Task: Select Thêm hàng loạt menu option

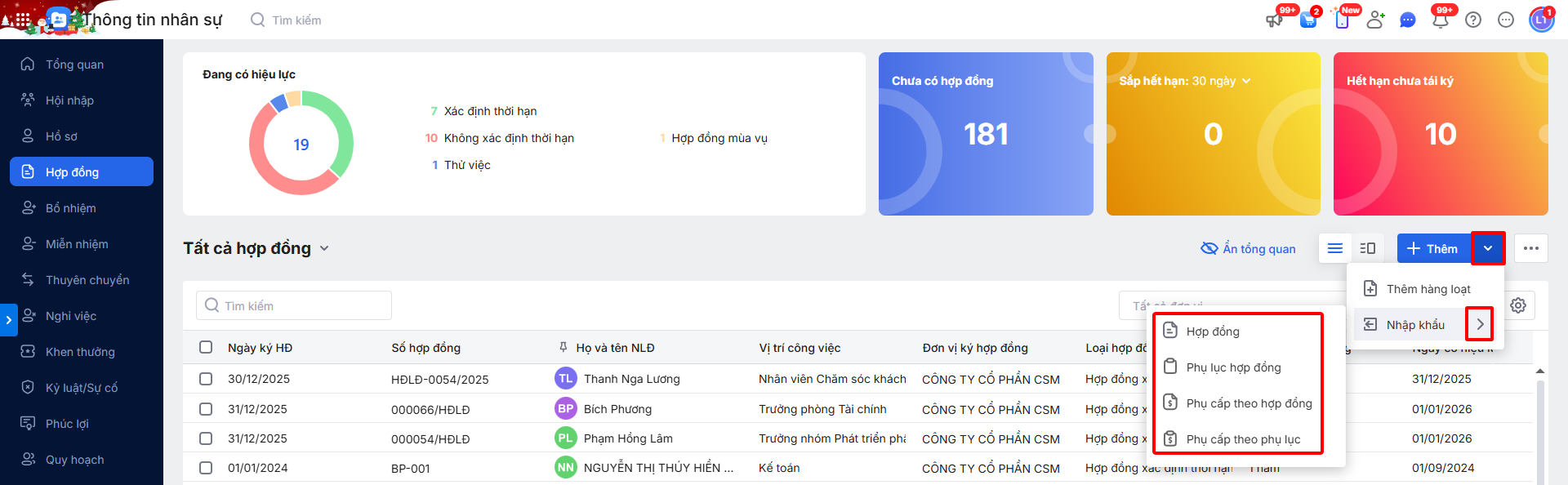Action: [1428, 289]
